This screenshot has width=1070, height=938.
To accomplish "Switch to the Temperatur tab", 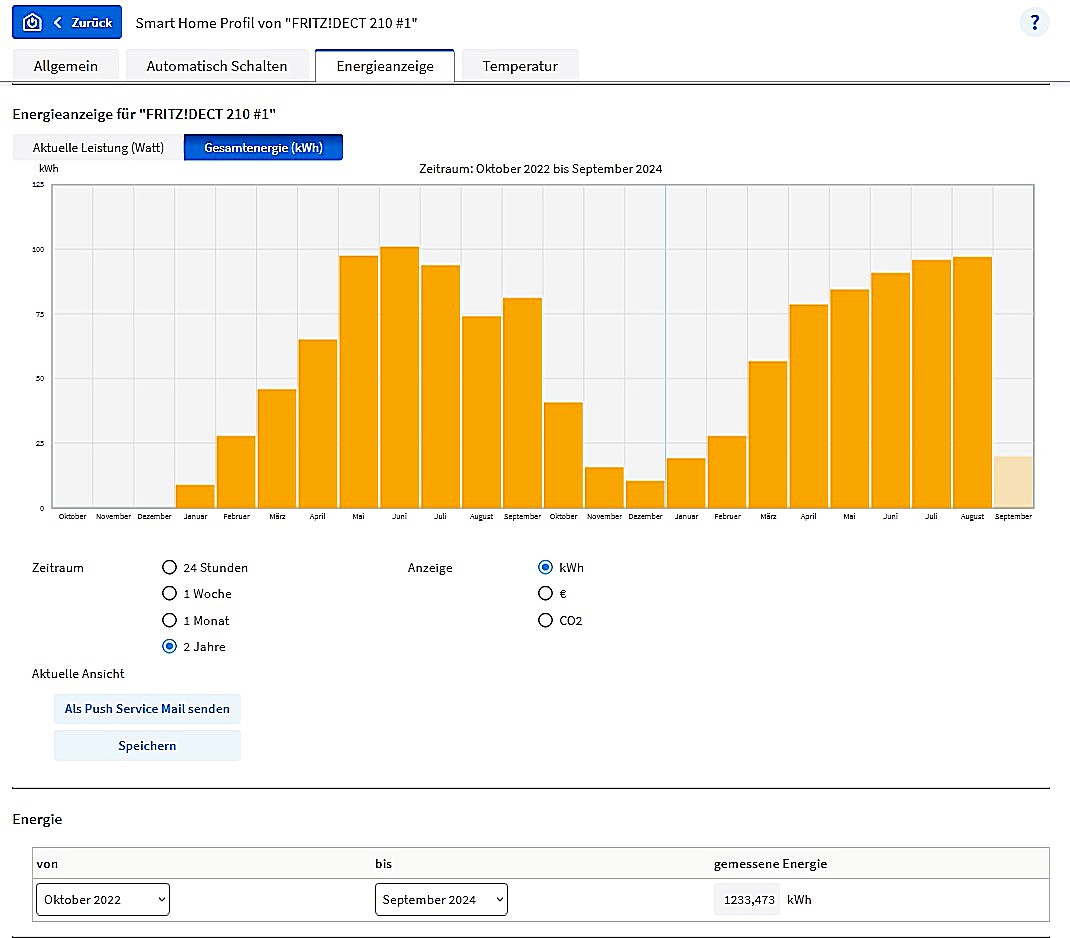I will coord(520,66).
